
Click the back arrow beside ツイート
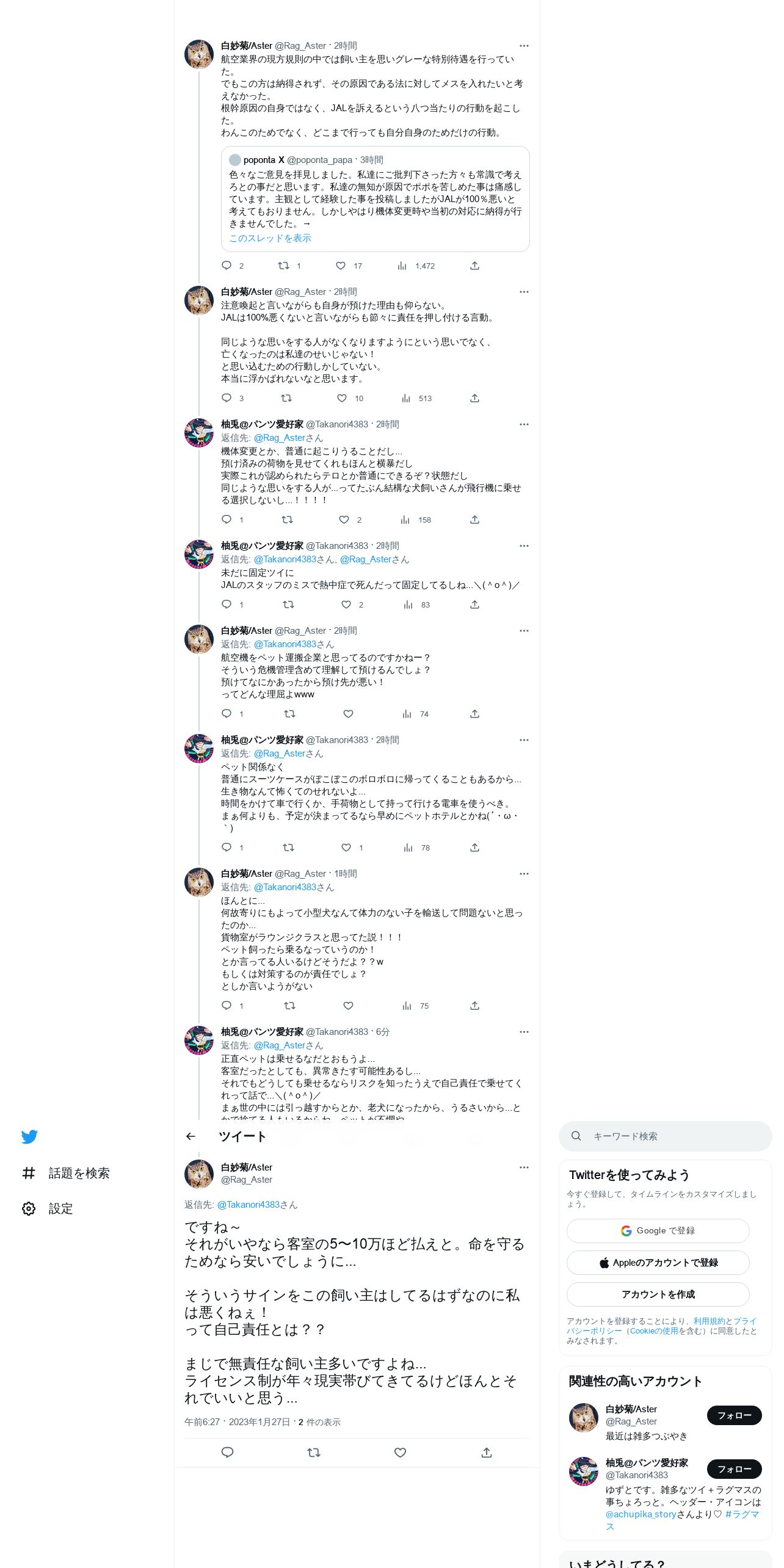click(x=191, y=1136)
